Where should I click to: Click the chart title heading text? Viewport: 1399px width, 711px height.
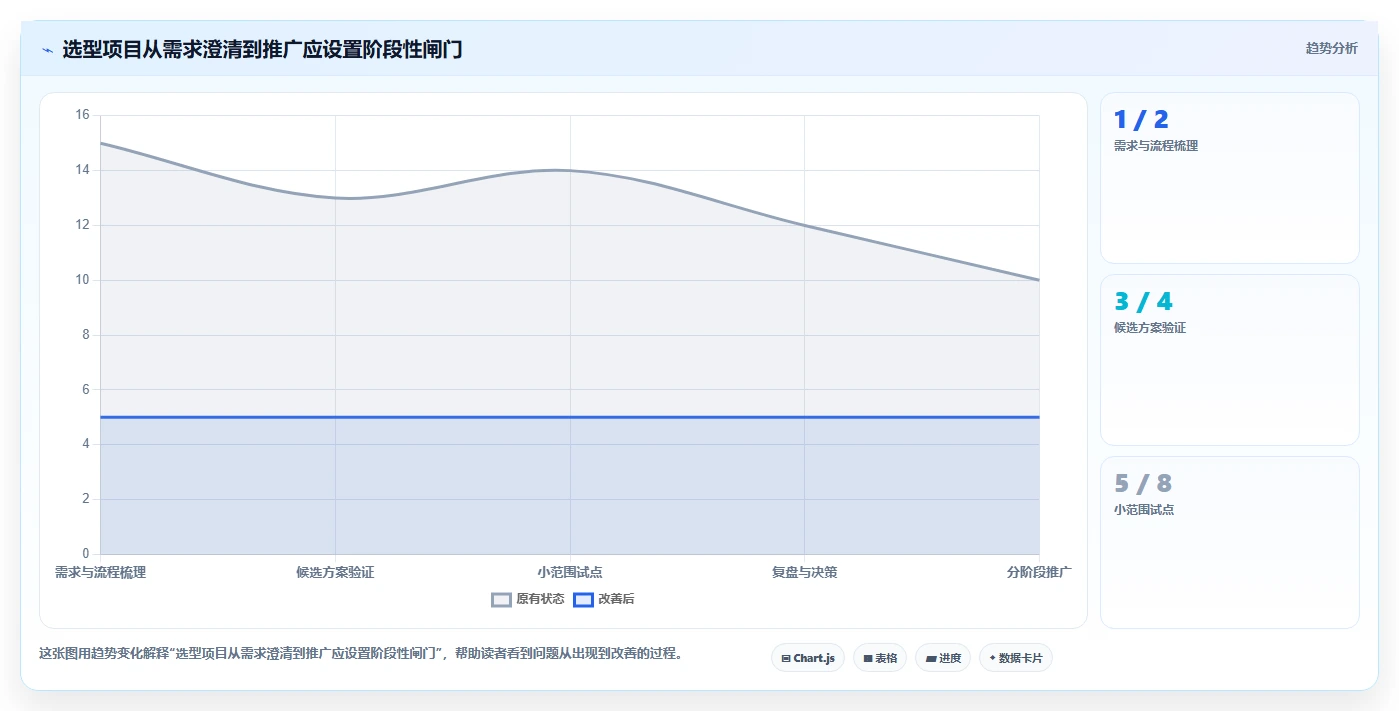262,49
